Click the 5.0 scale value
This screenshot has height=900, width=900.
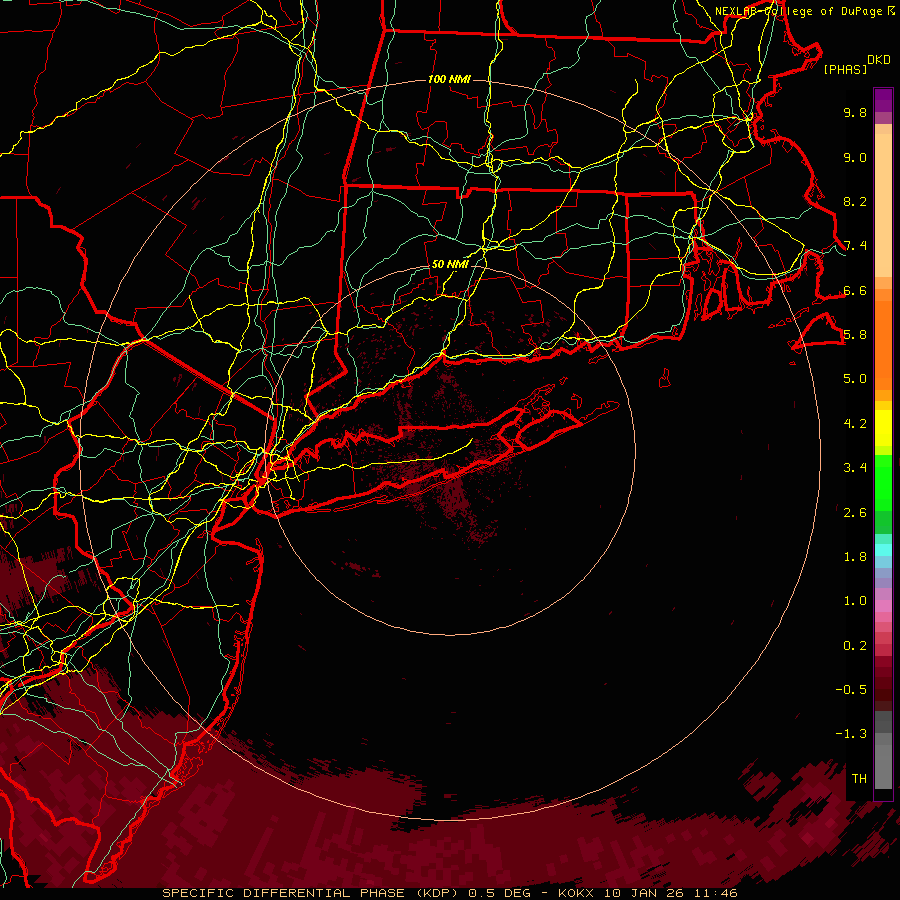[855, 379]
